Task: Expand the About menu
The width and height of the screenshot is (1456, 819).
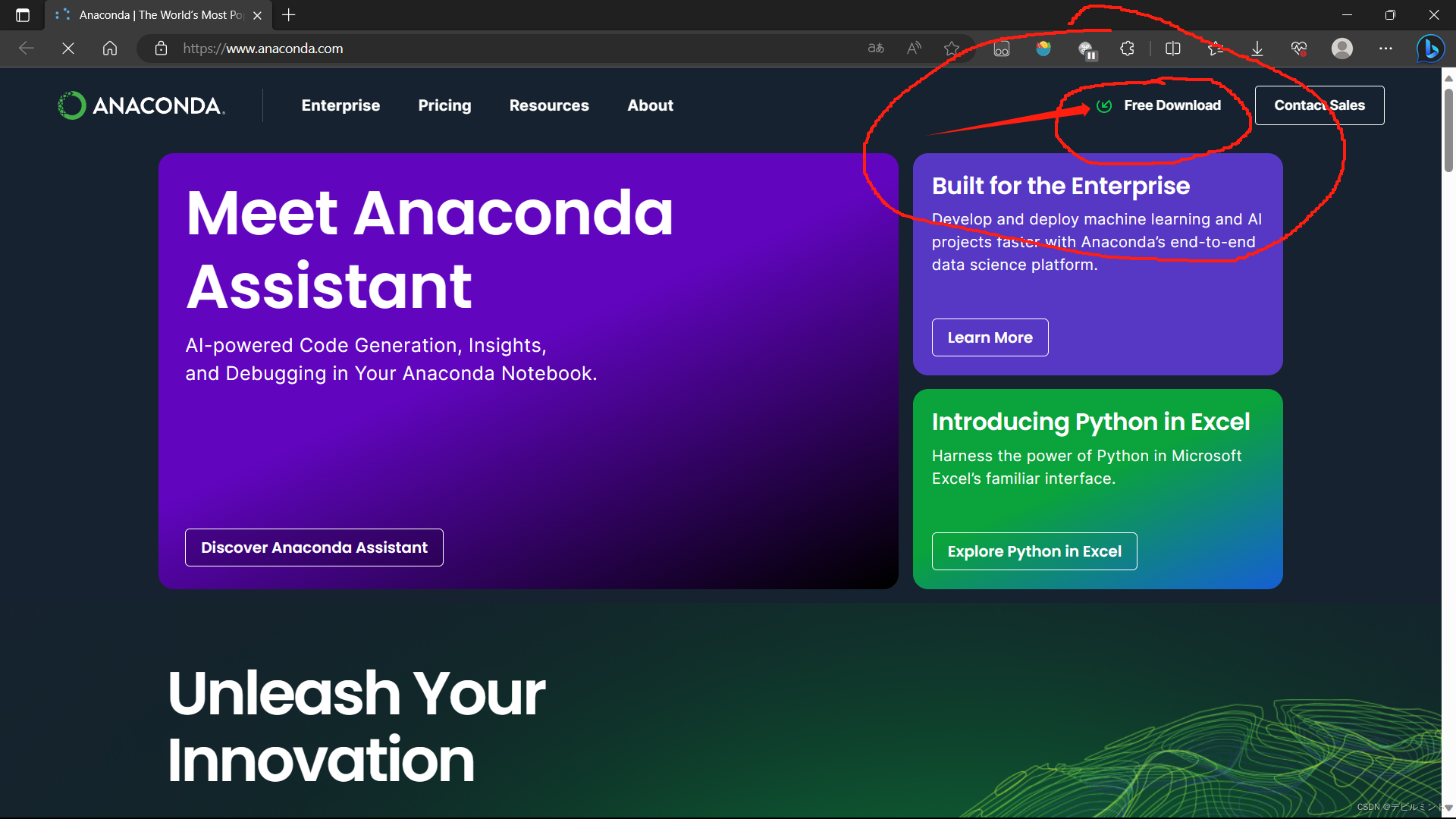Action: pyautogui.click(x=650, y=105)
